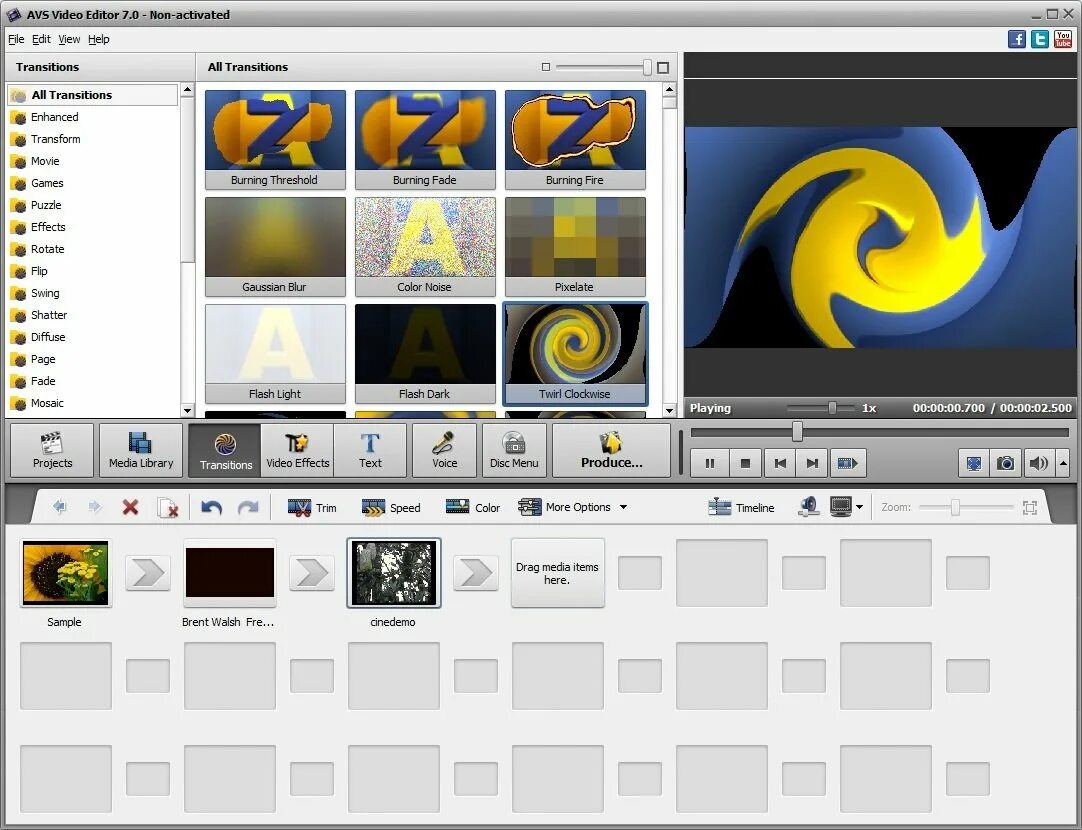Open the Text tool

(370, 451)
